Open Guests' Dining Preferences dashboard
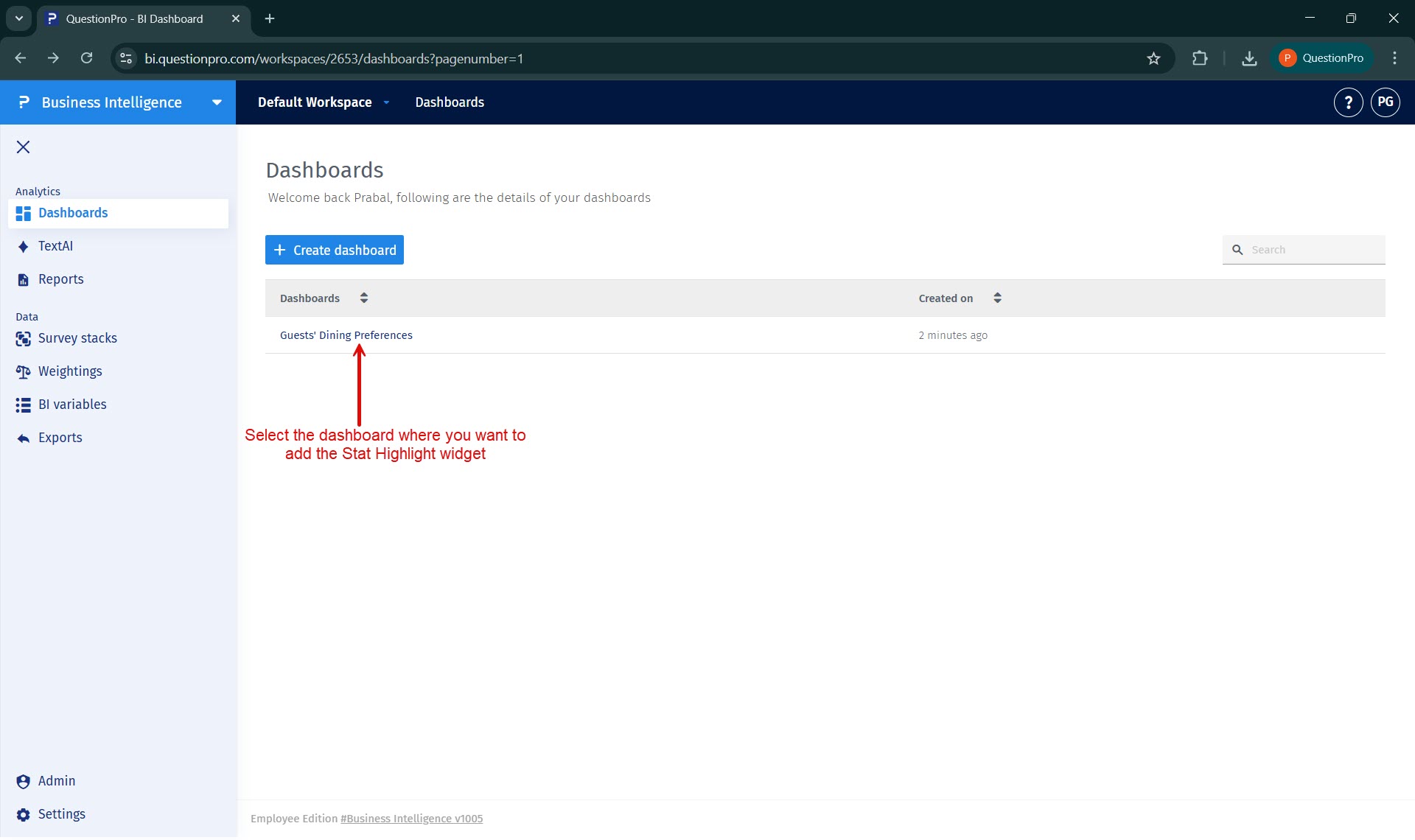The height and width of the screenshot is (840, 1415). [x=346, y=335]
